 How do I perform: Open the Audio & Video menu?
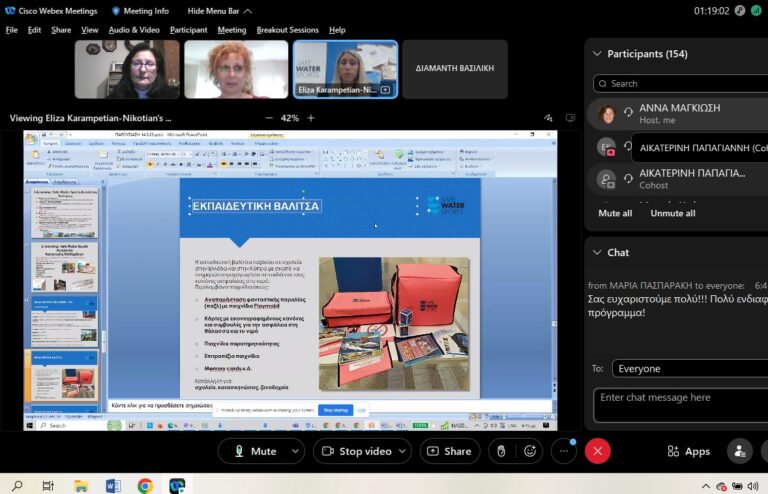point(134,30)
